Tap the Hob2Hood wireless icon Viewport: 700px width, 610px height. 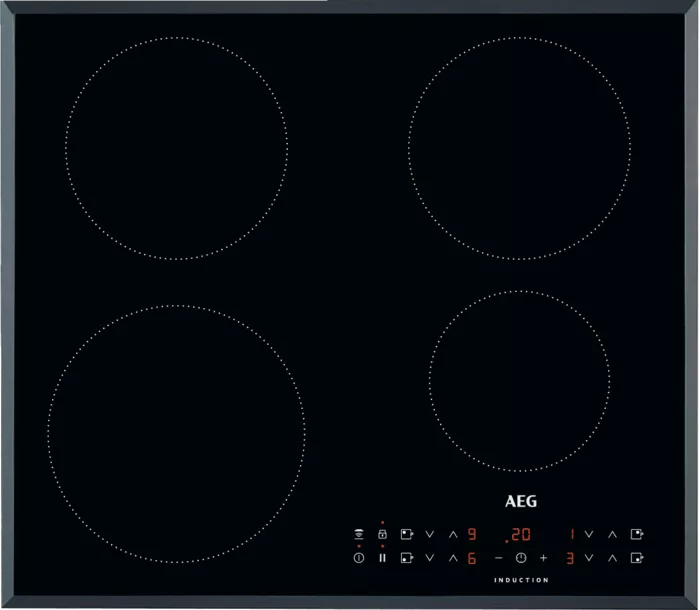tap(358, 534)
